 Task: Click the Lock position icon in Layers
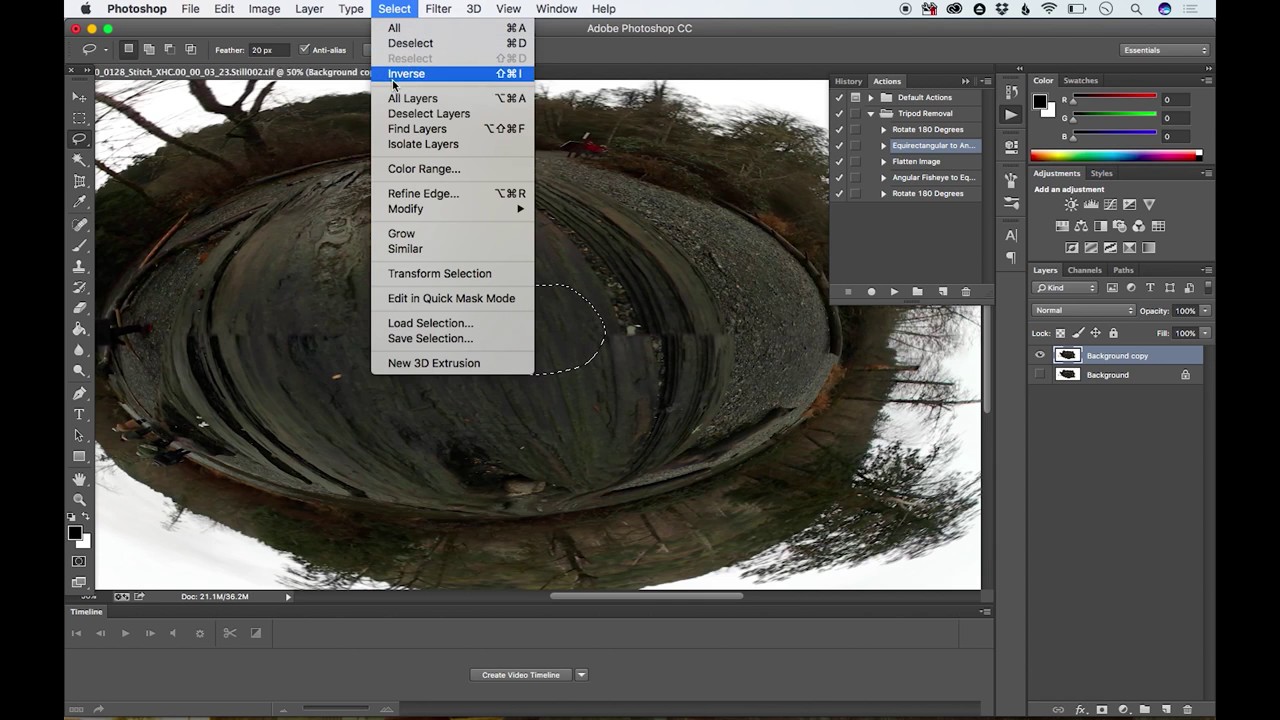pos(1095,333)
